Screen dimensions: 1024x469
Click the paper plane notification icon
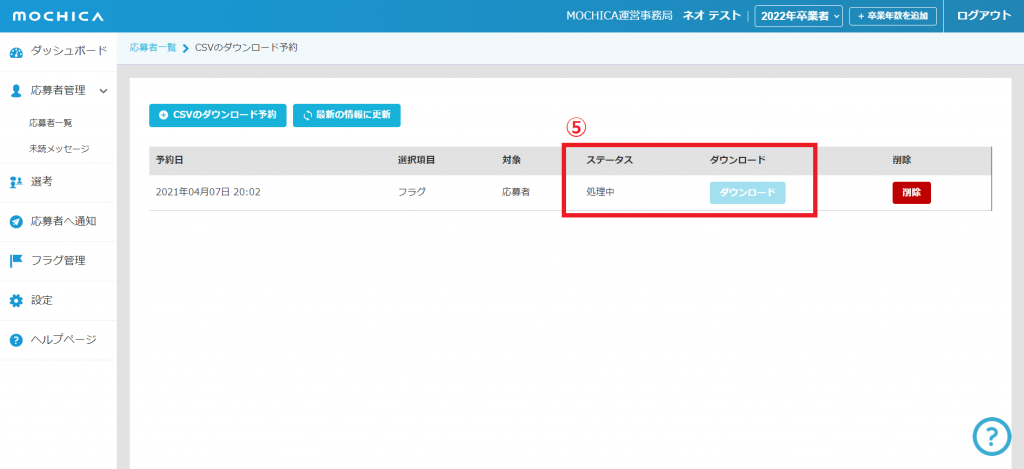16,221
